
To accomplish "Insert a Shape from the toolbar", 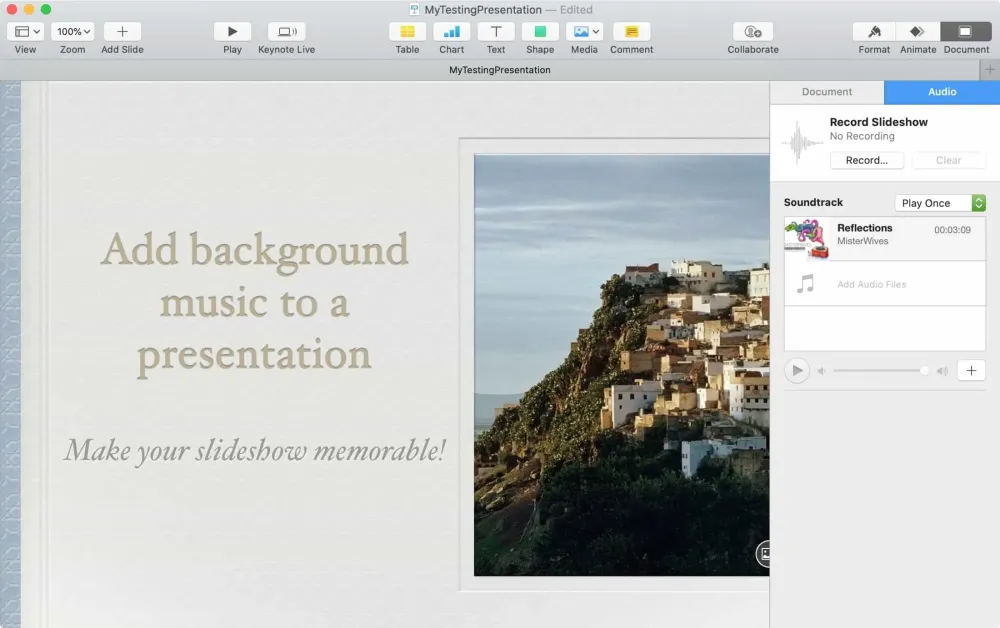I will (540, 32).
